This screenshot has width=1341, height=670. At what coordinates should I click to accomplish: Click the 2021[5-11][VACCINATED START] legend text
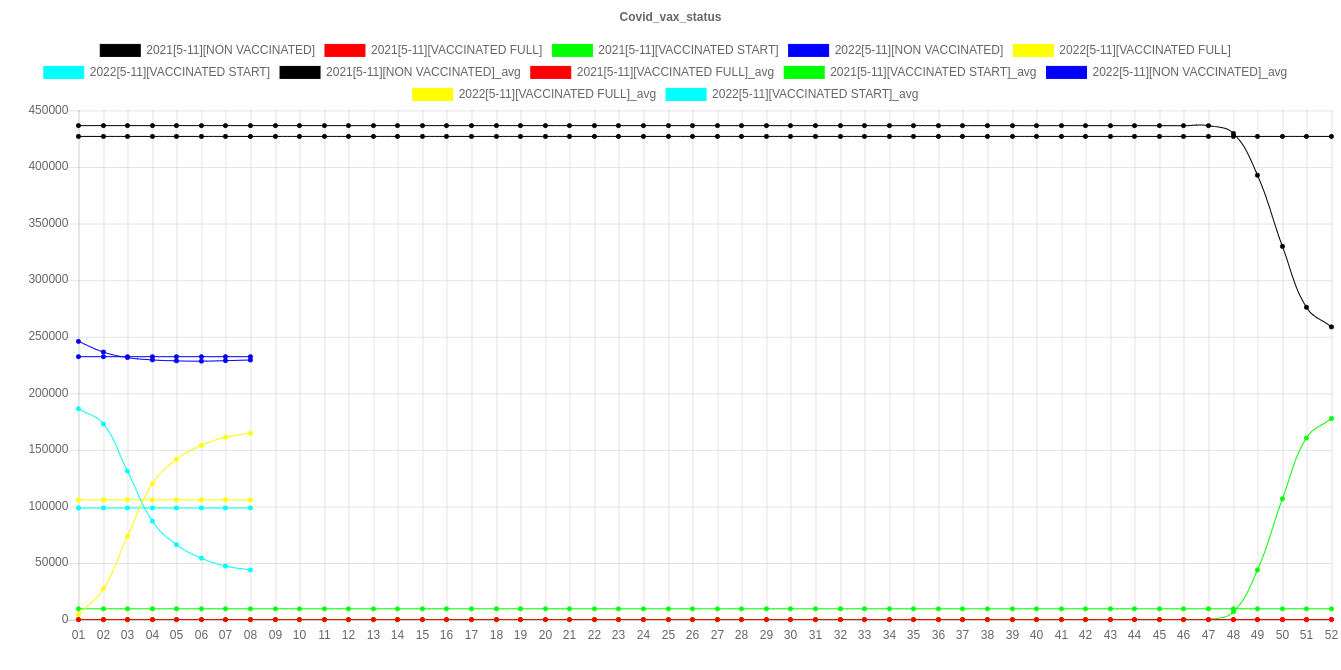687,50
